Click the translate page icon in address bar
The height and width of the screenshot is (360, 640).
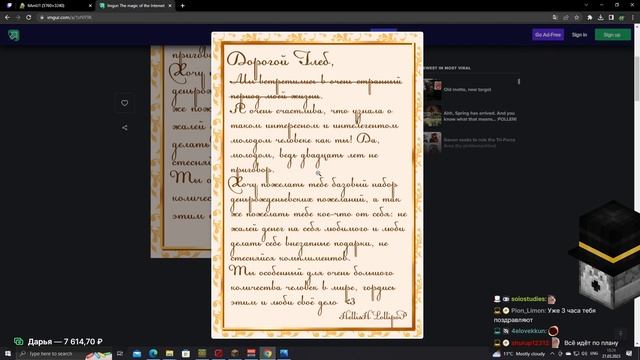coord(555,18)
